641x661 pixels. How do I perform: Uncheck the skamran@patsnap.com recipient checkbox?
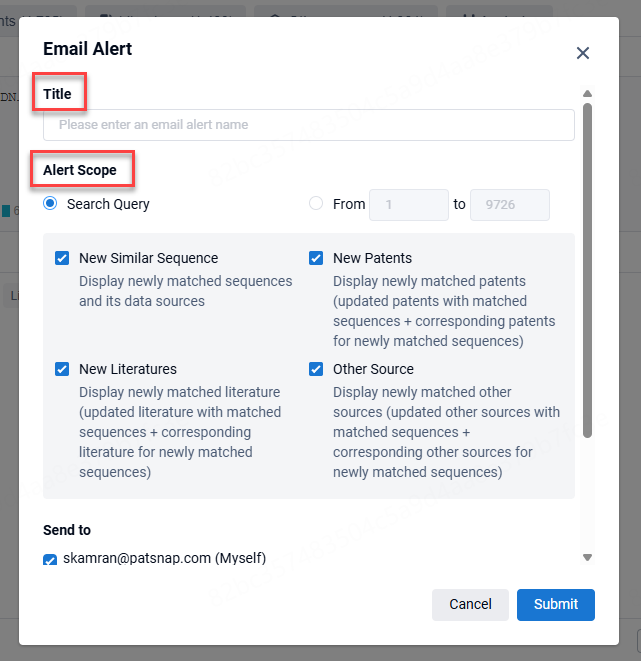pos(51,559)
